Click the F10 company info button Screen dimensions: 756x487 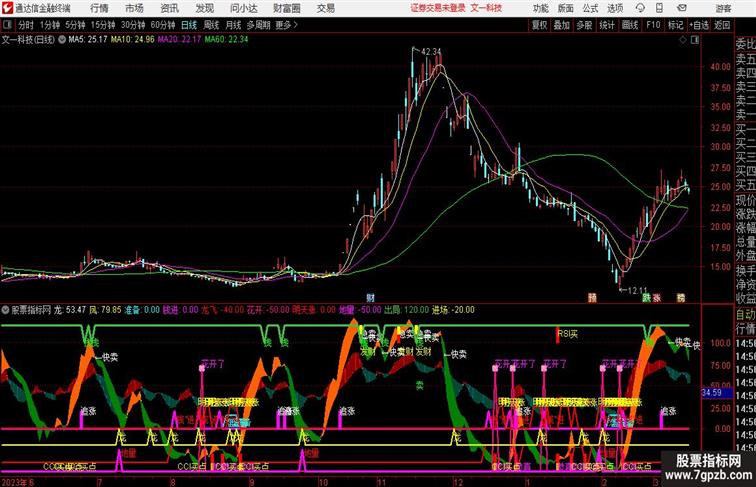tap(653, 25)
